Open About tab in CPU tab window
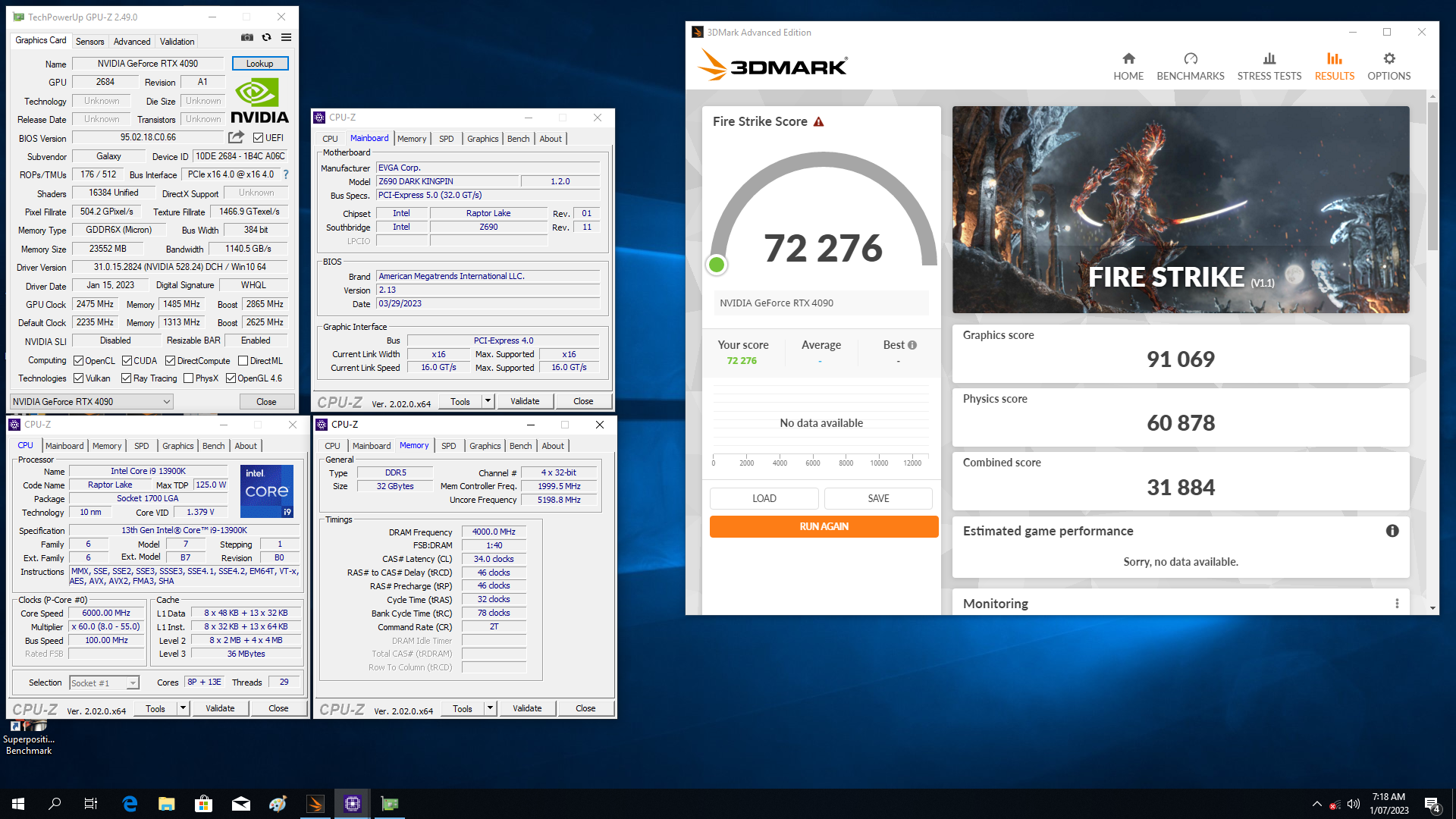Viewport: 1456px width, 819px height. [246, 446]
